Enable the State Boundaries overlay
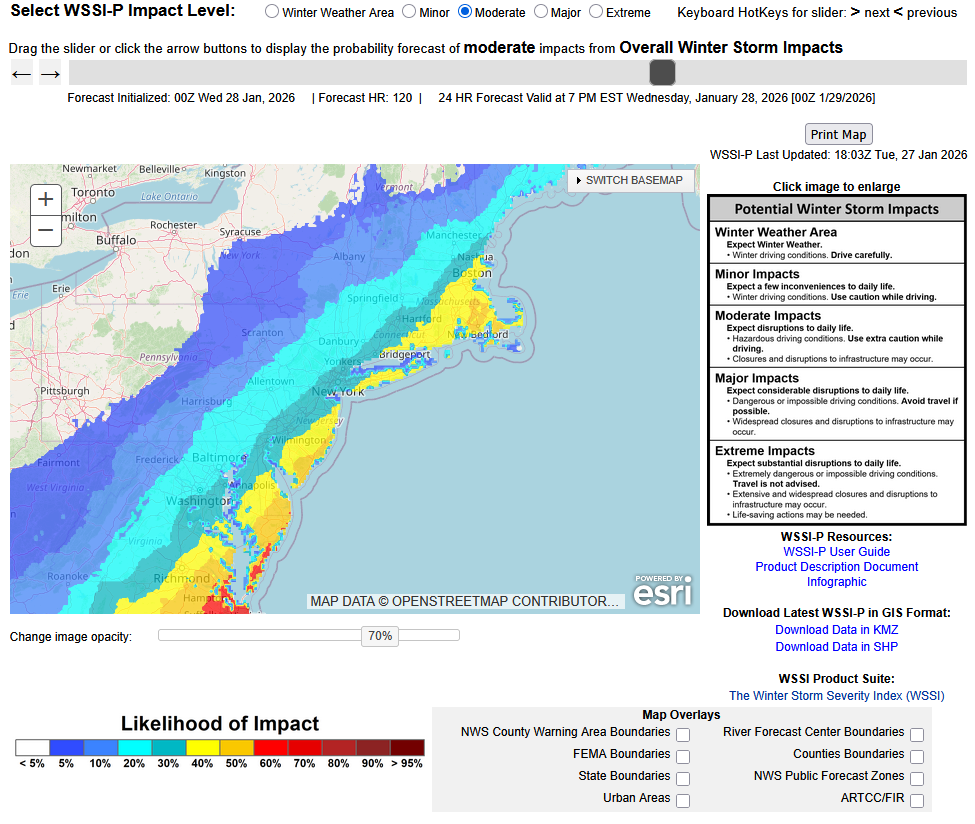Viewport: 975px width, 824px height. click(683, 778)
